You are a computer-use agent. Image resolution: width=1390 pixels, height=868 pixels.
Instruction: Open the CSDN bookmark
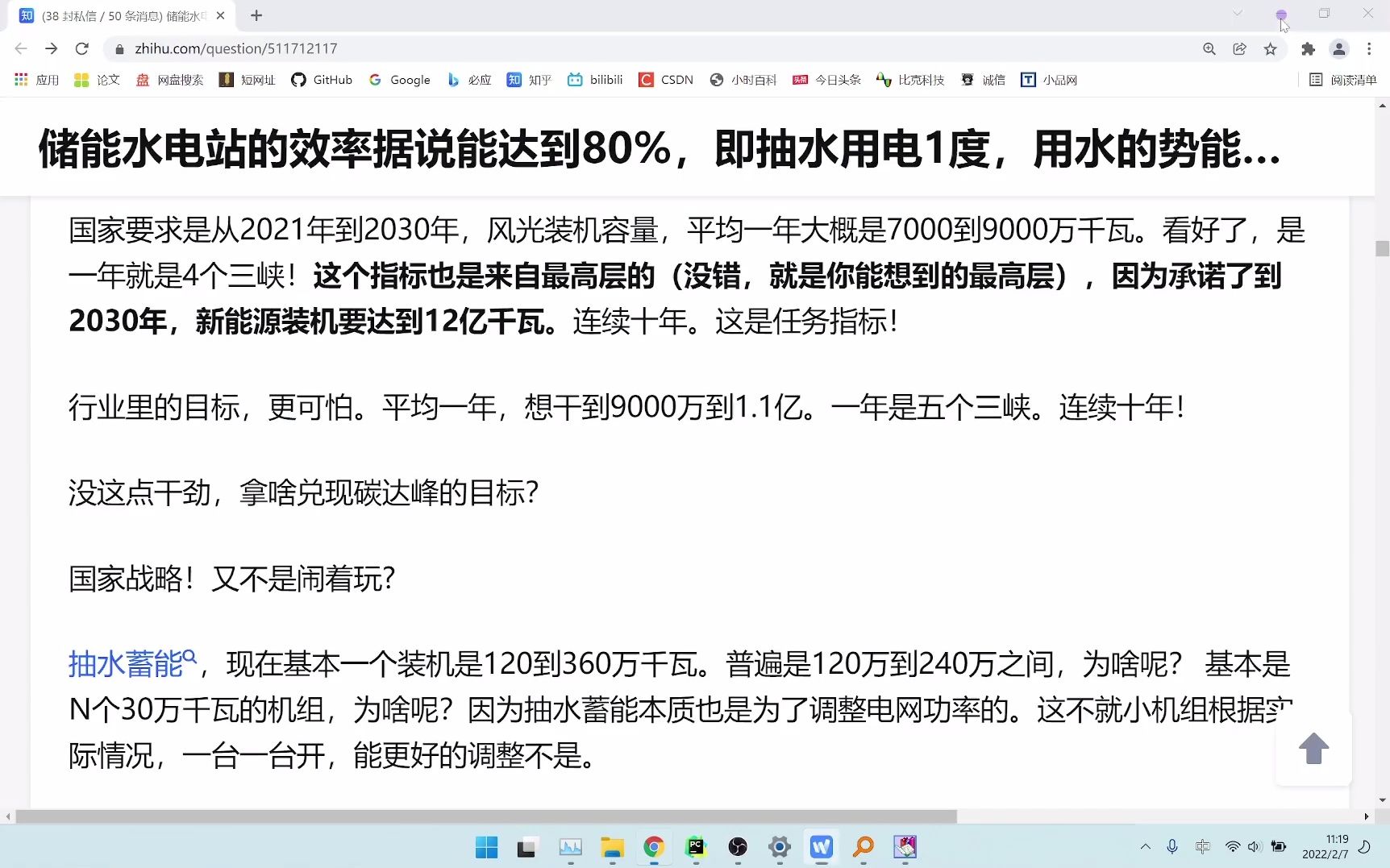[666, 80]
